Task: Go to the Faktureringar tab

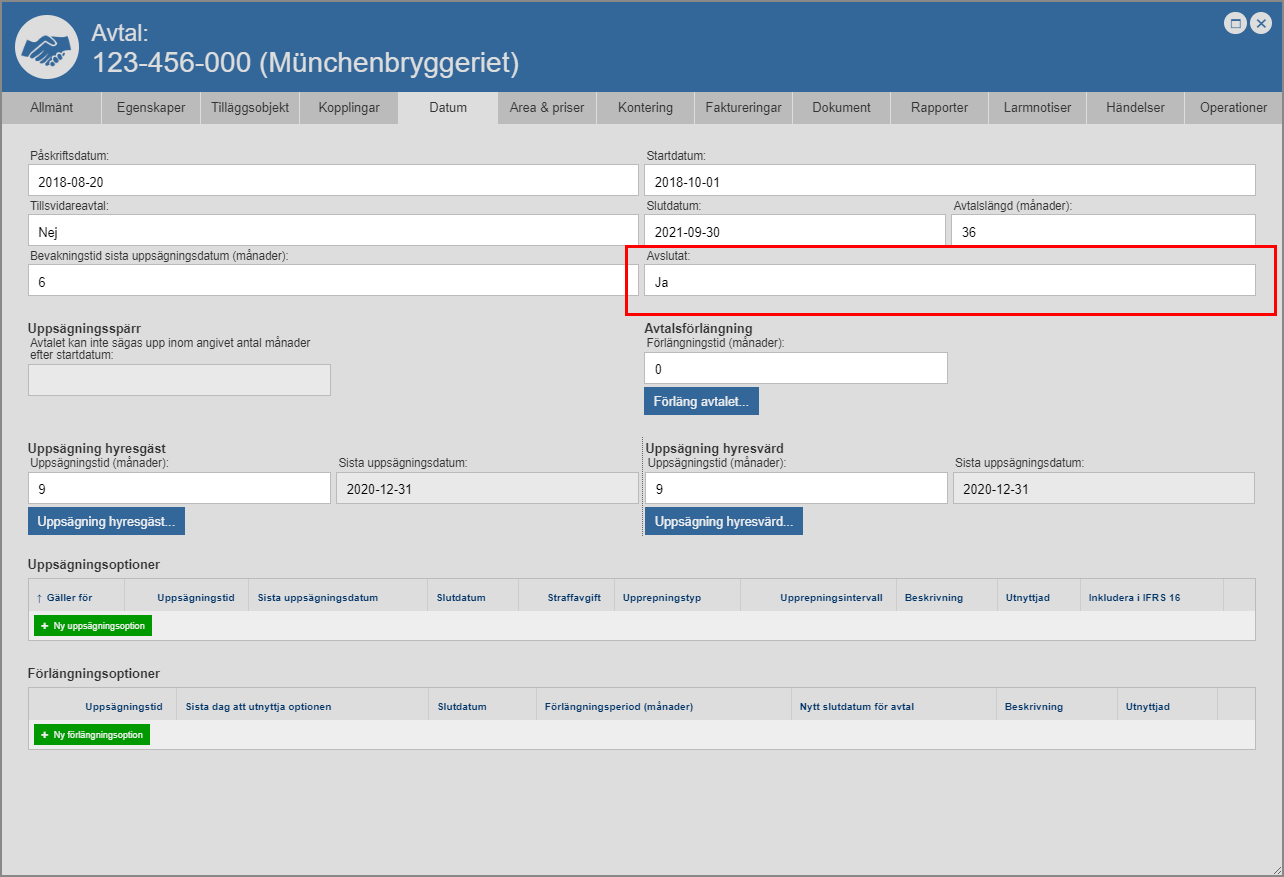Action: coord(743,108)
